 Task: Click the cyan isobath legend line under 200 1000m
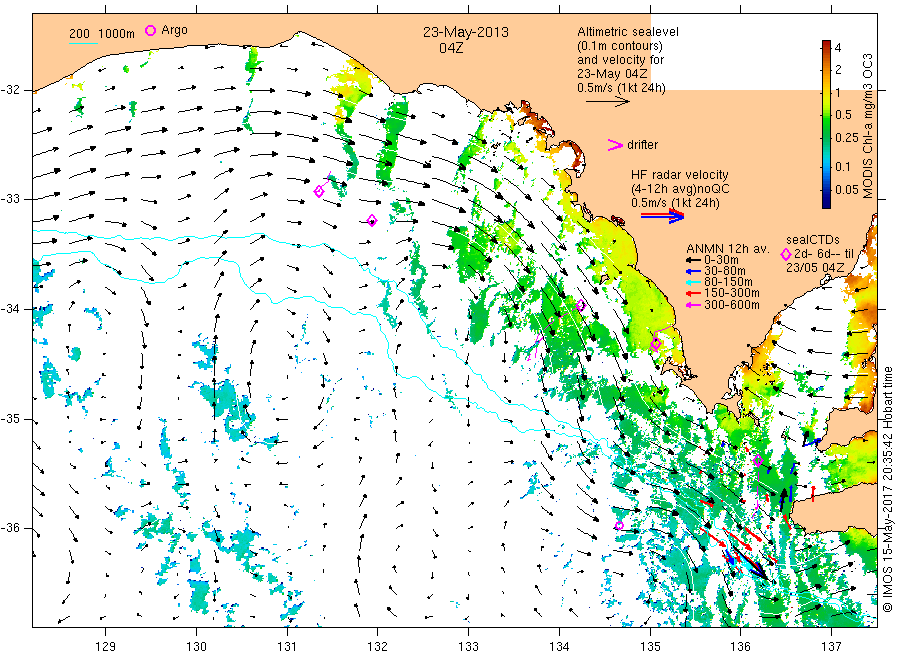[83, 43]
